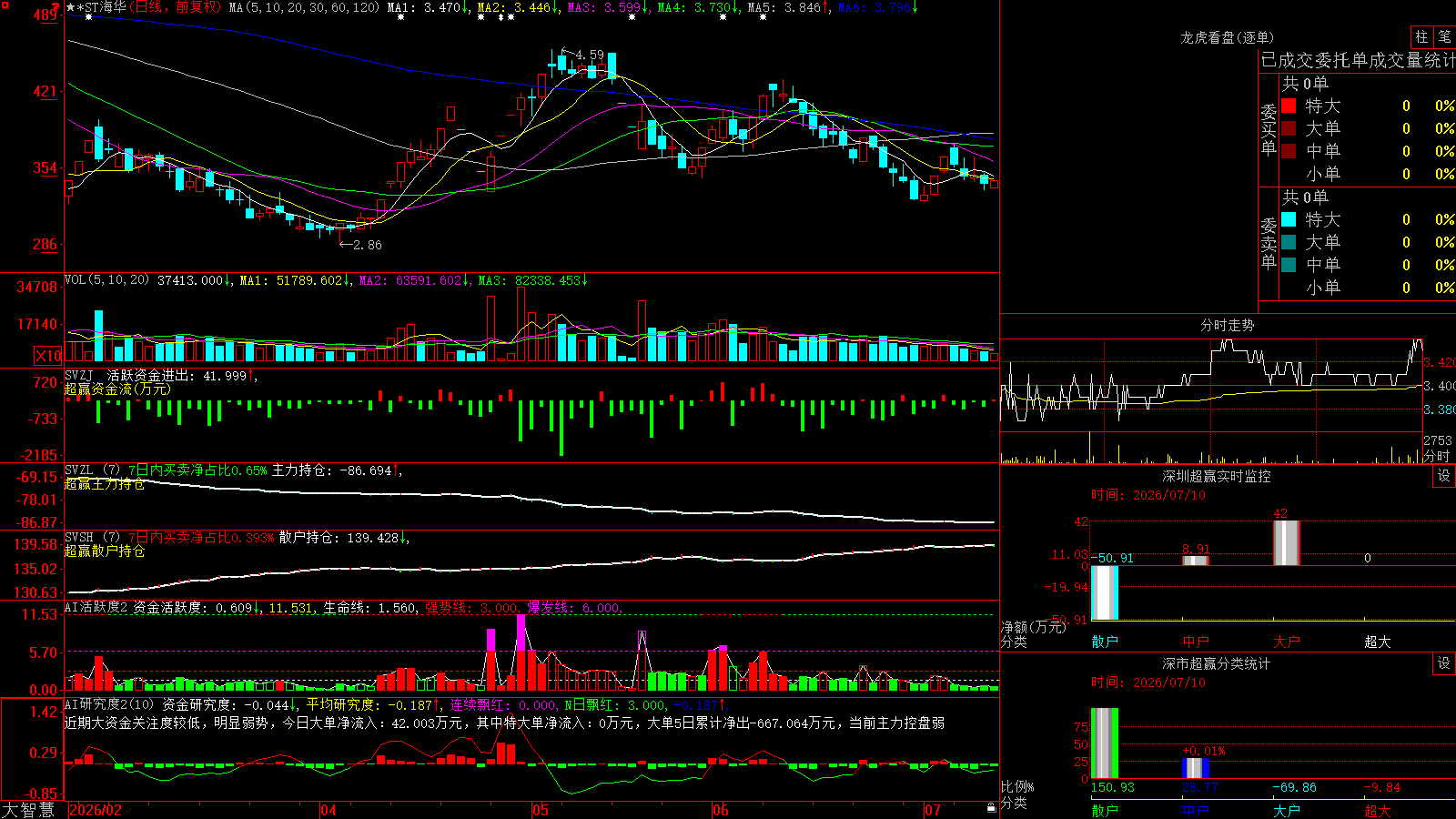Click the MA(5,10,20,30,60,120) indicator parameters
1456x819 pixels.
[x=305, y=7]
